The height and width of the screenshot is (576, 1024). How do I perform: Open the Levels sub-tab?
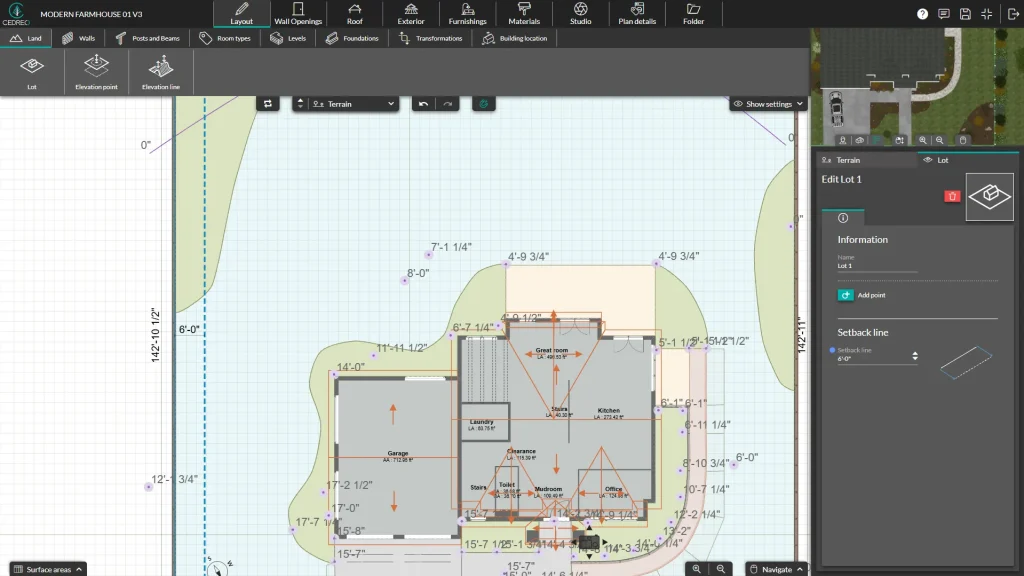288,39
